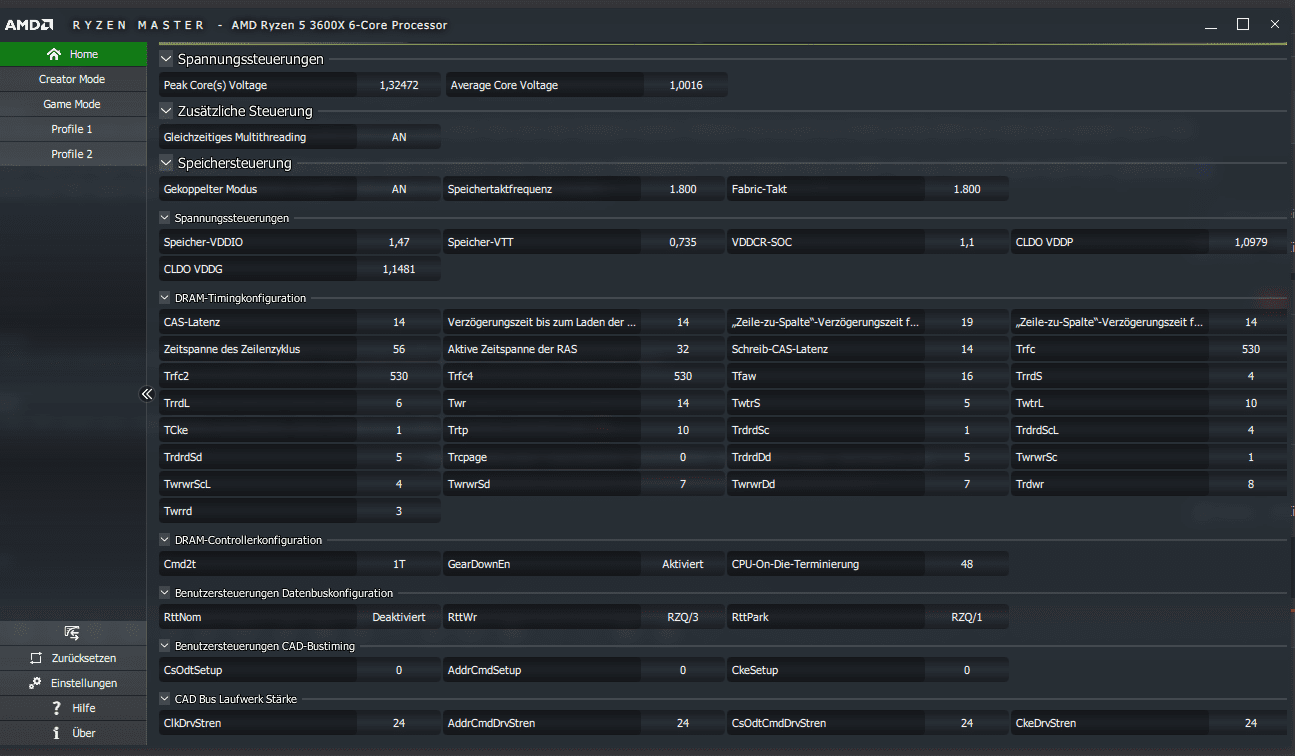Click the AddrCmdDrvStren value 24
Screen dimensions: 1295x756
point(683,723)
